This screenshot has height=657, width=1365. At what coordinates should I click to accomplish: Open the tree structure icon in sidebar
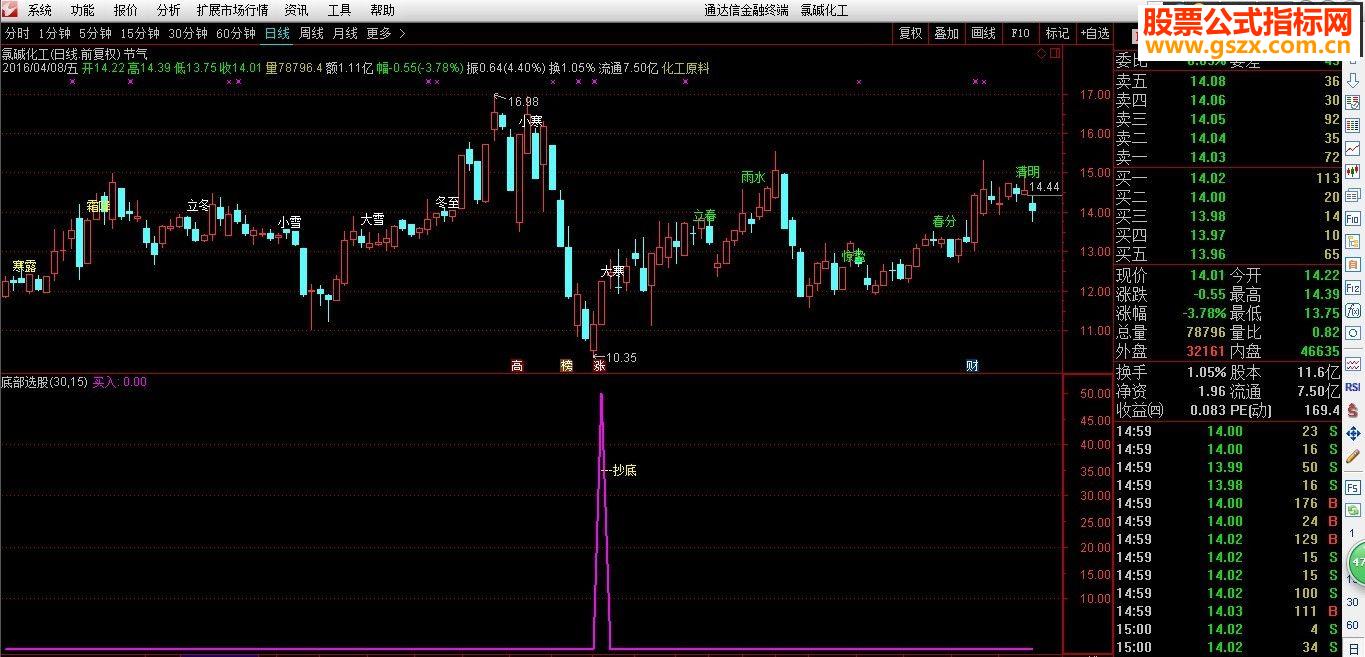click(1353, 242)
